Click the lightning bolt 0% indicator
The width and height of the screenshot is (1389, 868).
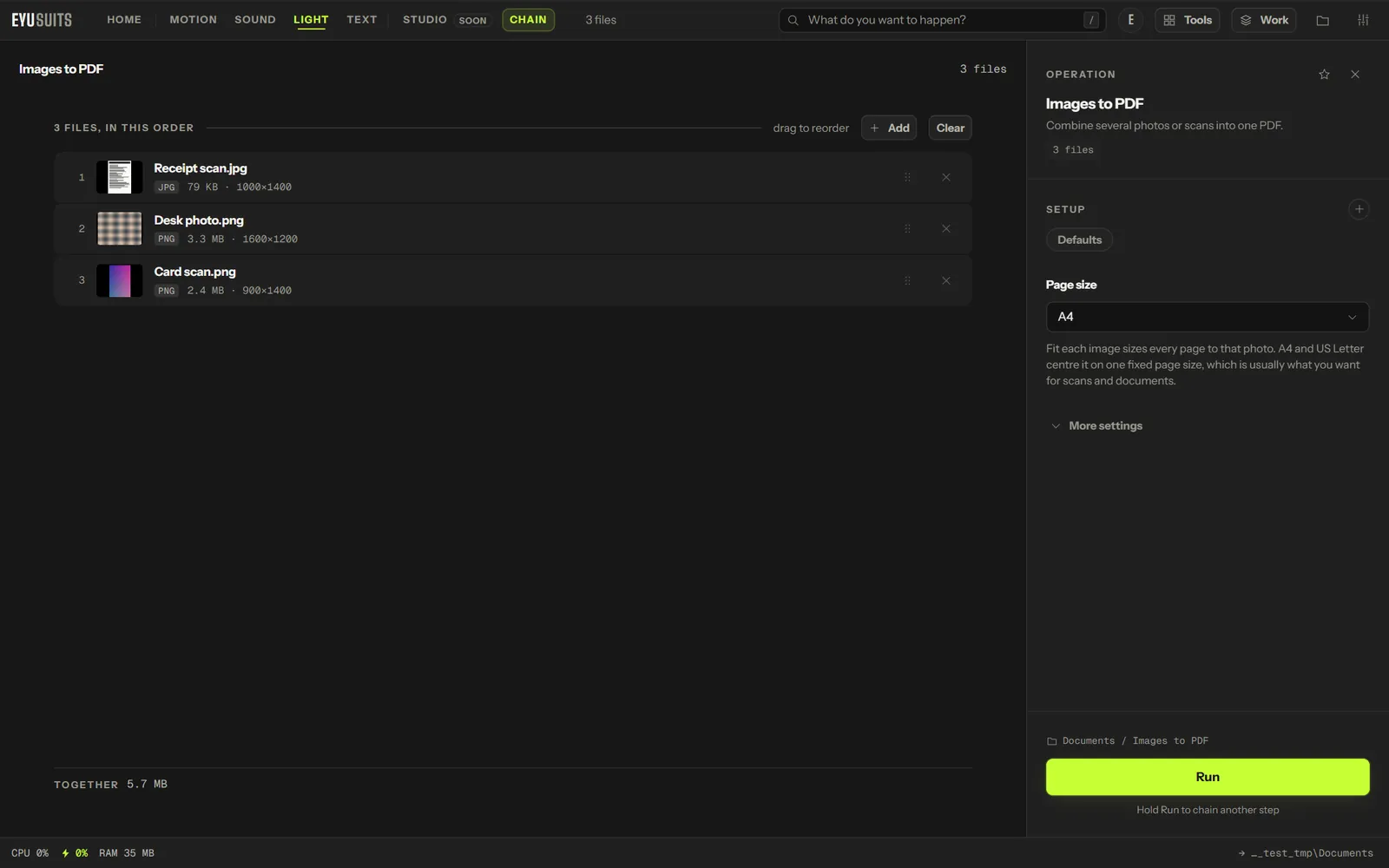click(x=75, y=853)
